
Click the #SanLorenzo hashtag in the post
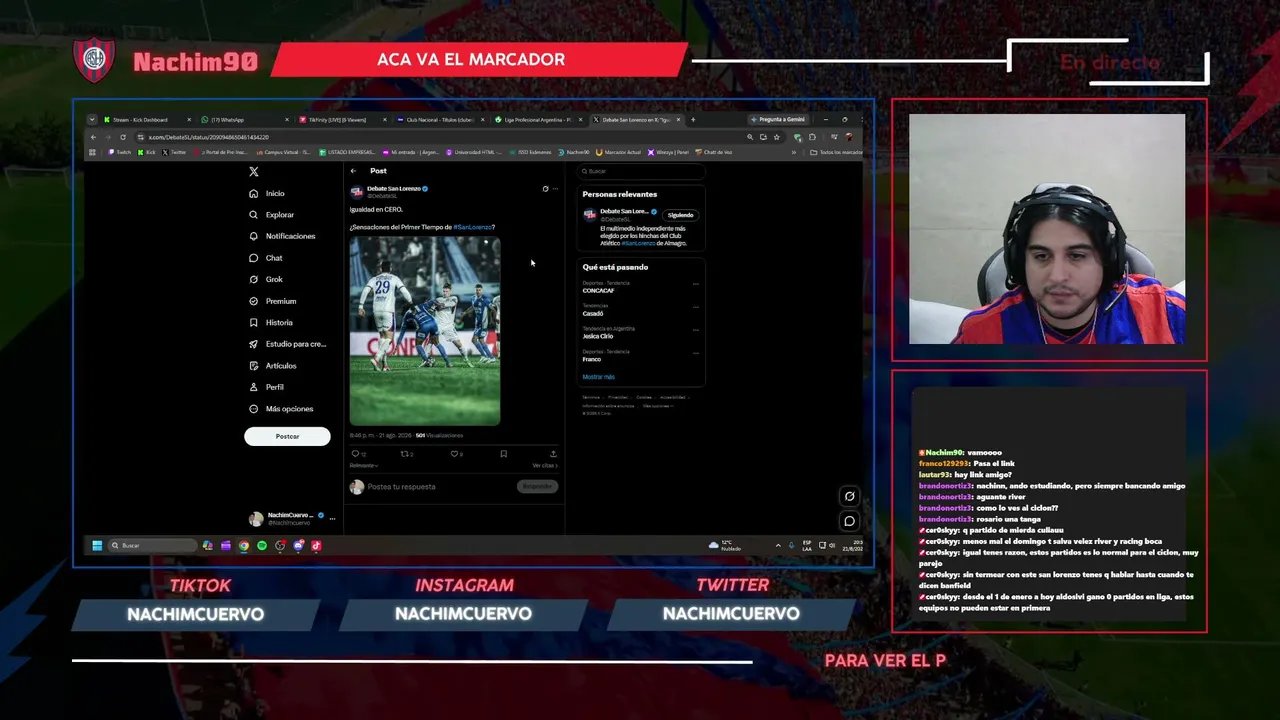point(472,227)
